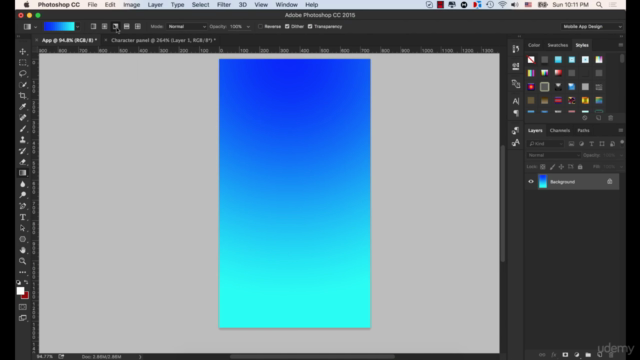Screen dimensions: 640x360
Task: Switch to Character panel document tab
Action: pos(164,40)
